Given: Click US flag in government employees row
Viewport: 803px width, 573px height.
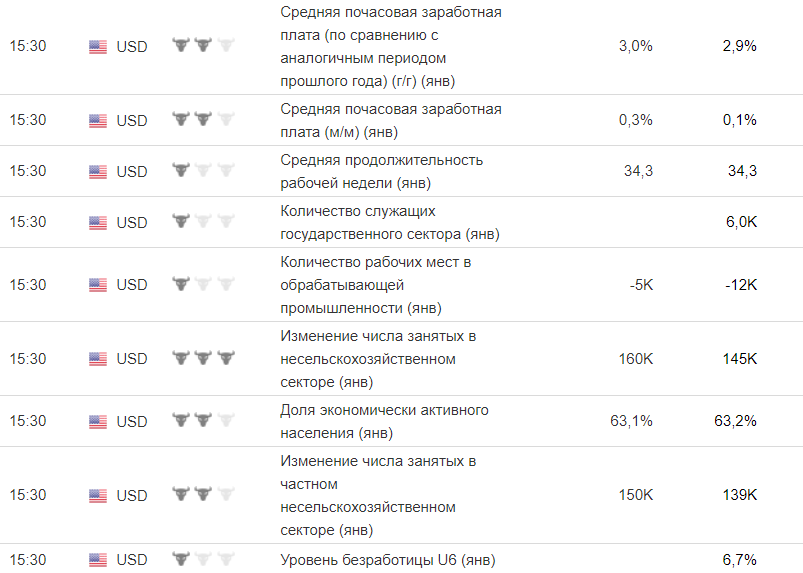Looking at the screenshot, I should click(x=97, y=222).
